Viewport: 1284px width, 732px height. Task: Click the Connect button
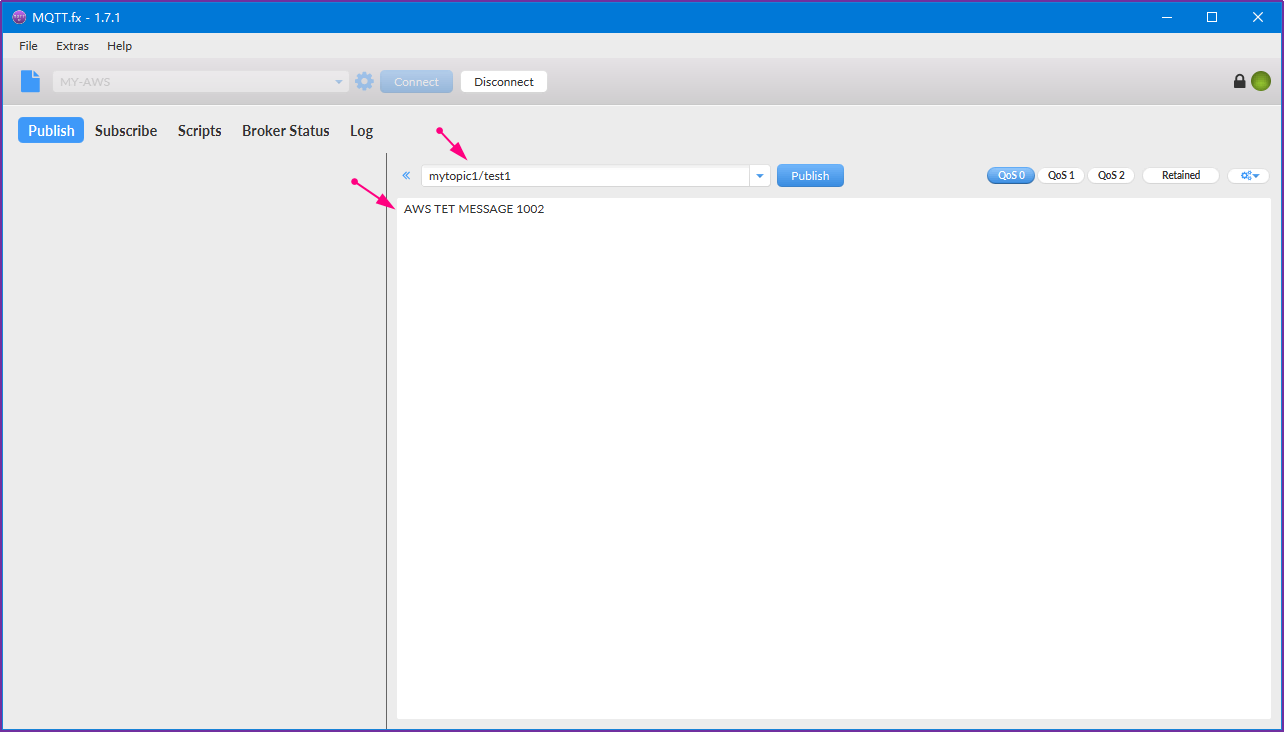416,82
